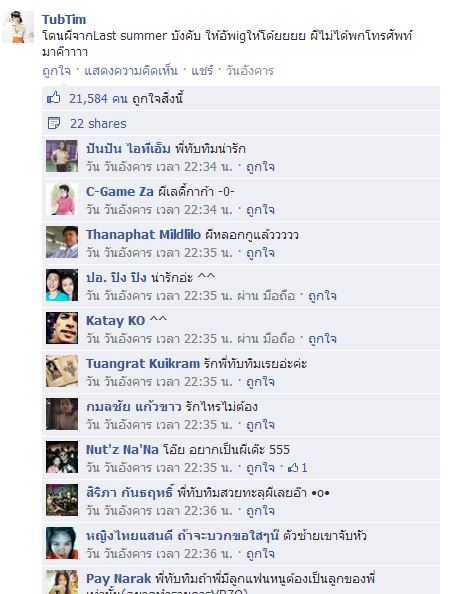
Task: Open Nut'z Na'Na's profile name link
Action: 122,450
